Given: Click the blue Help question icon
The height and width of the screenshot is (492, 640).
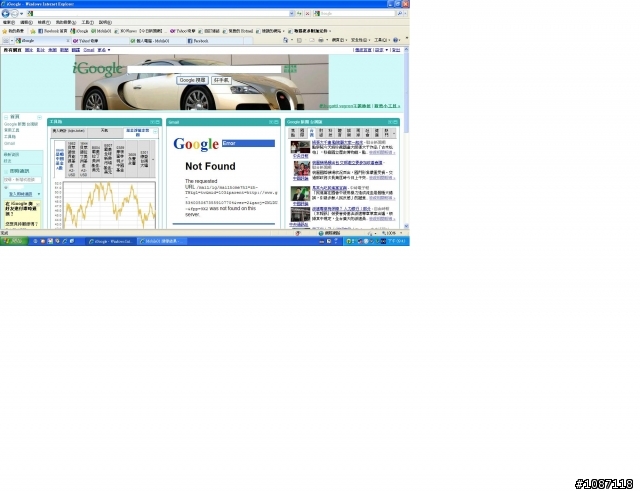Looking at the screenshot, I should click(x=395, y=40).
